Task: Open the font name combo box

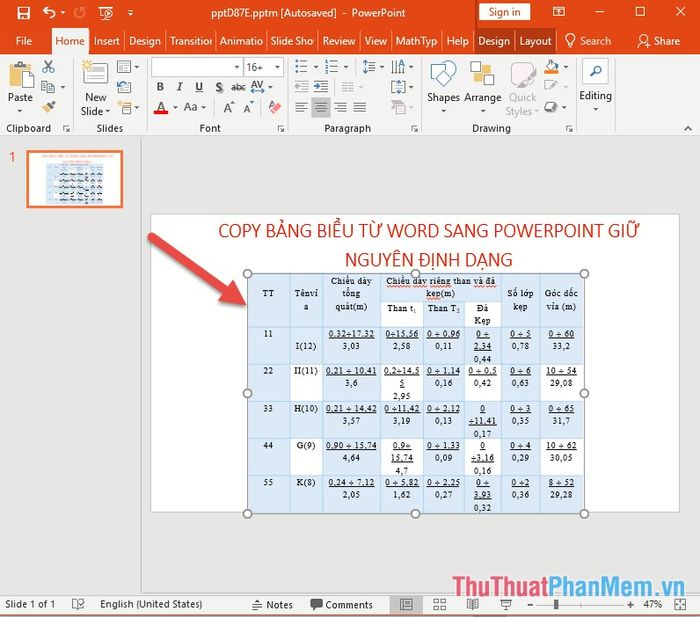Action: (197, 67)
